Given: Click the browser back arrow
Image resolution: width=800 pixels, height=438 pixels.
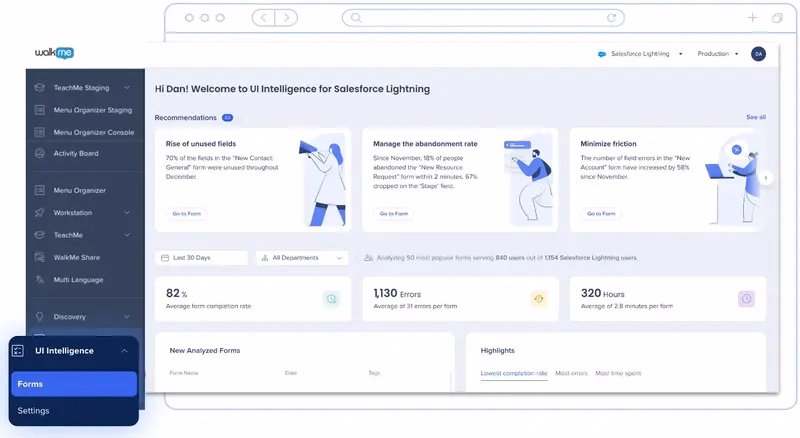Looking at the screenshot, I should click(263, 18).
